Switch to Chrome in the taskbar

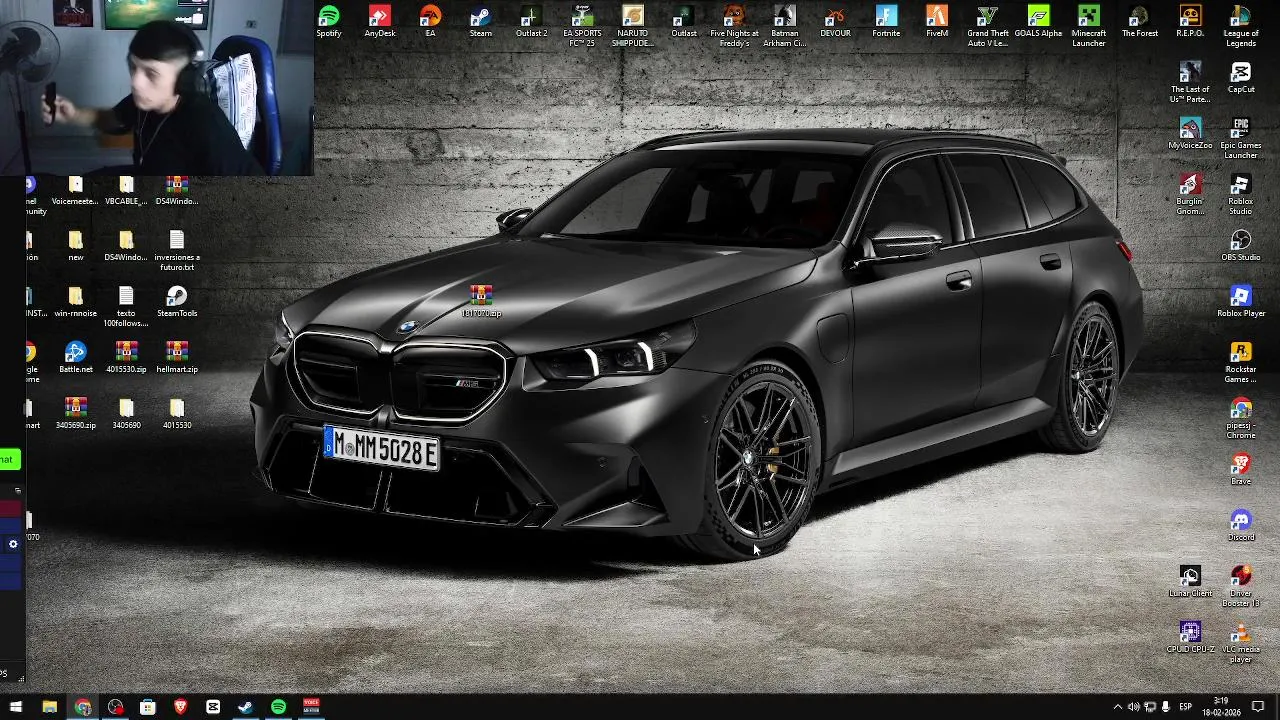[82, 707]
